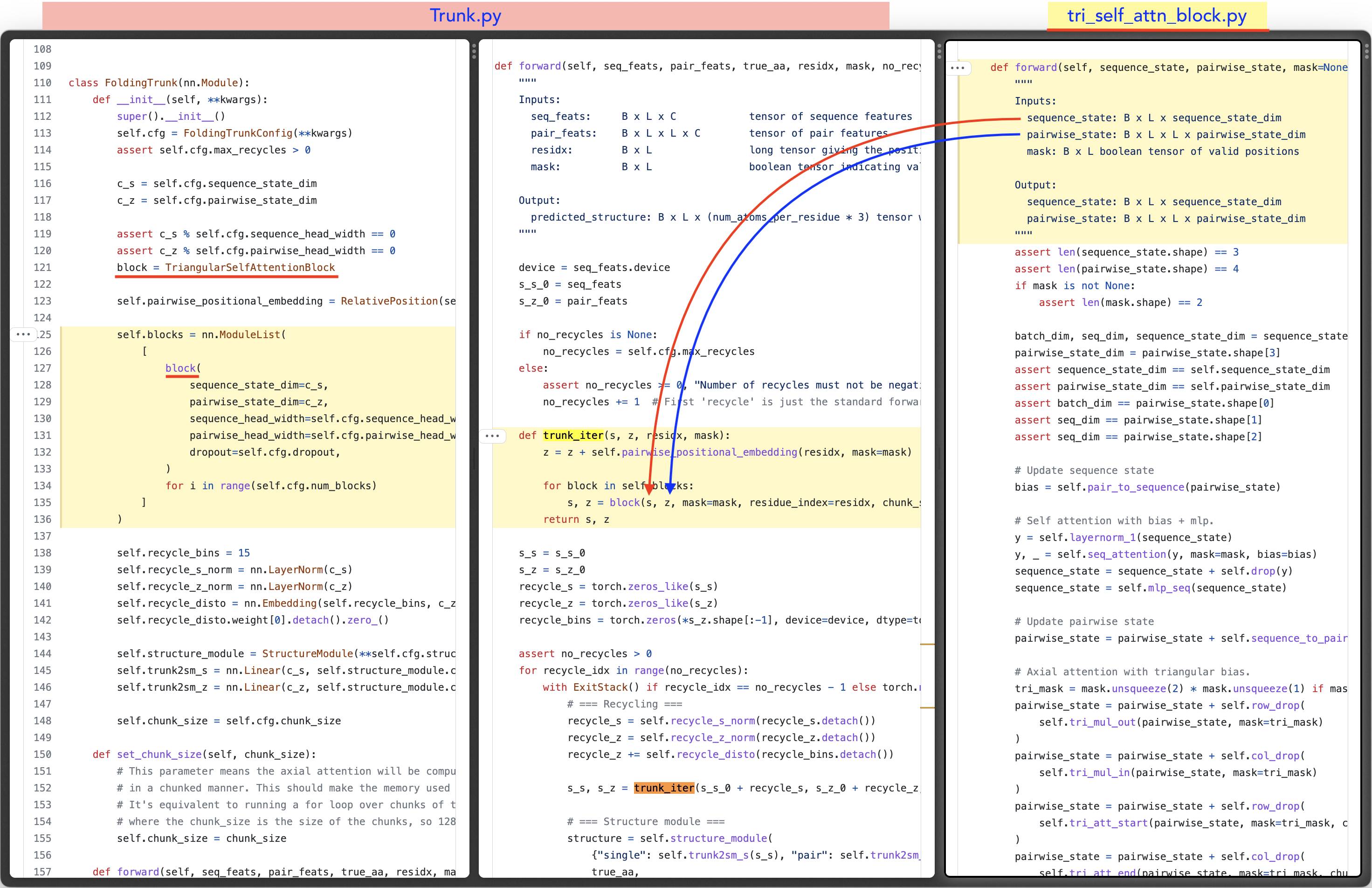Click RelativePosition on line 123
Viewport: 1372px width, 888px height.
point(390,301)
